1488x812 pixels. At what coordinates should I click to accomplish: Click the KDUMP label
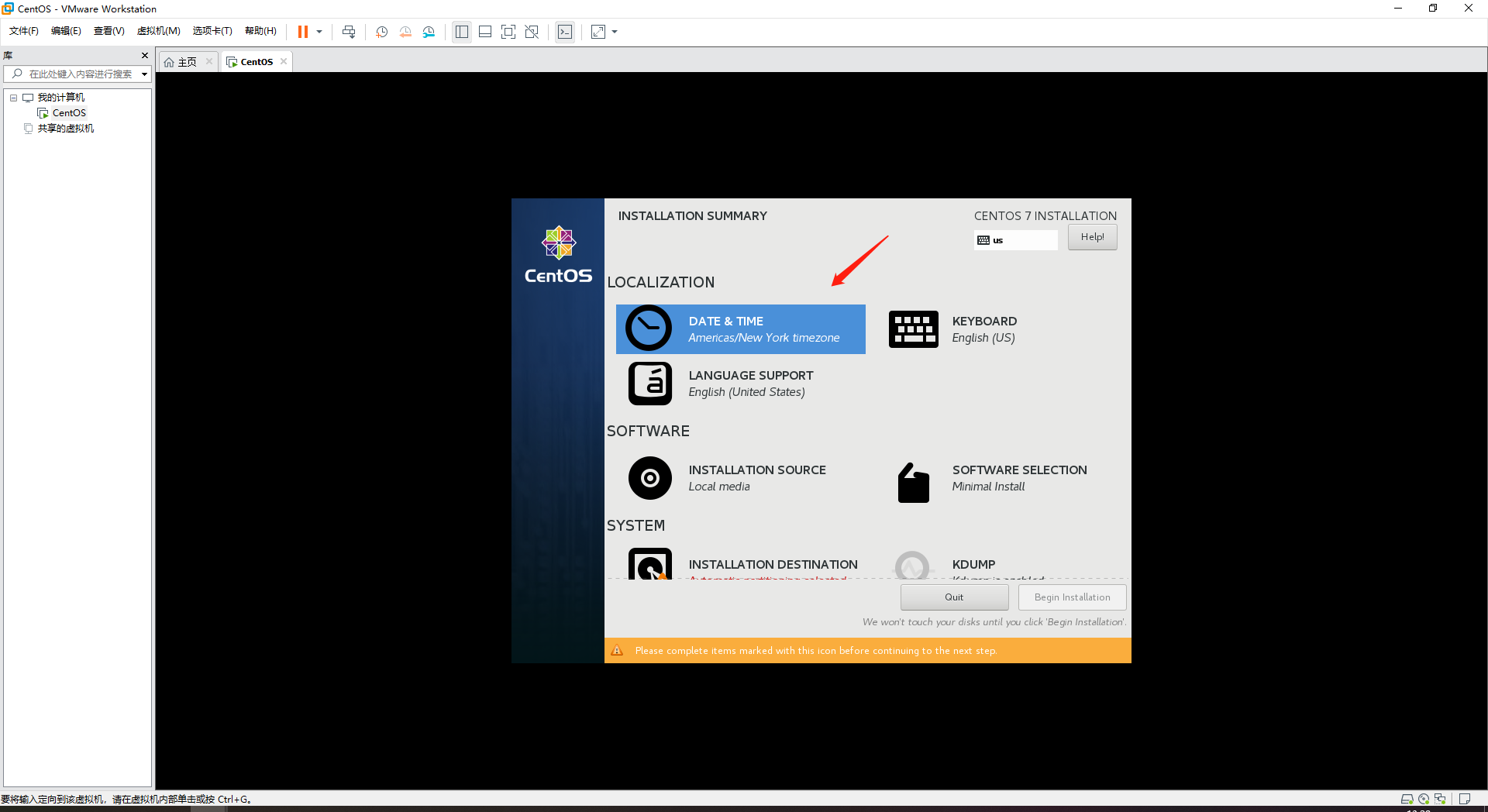(973, 565)
